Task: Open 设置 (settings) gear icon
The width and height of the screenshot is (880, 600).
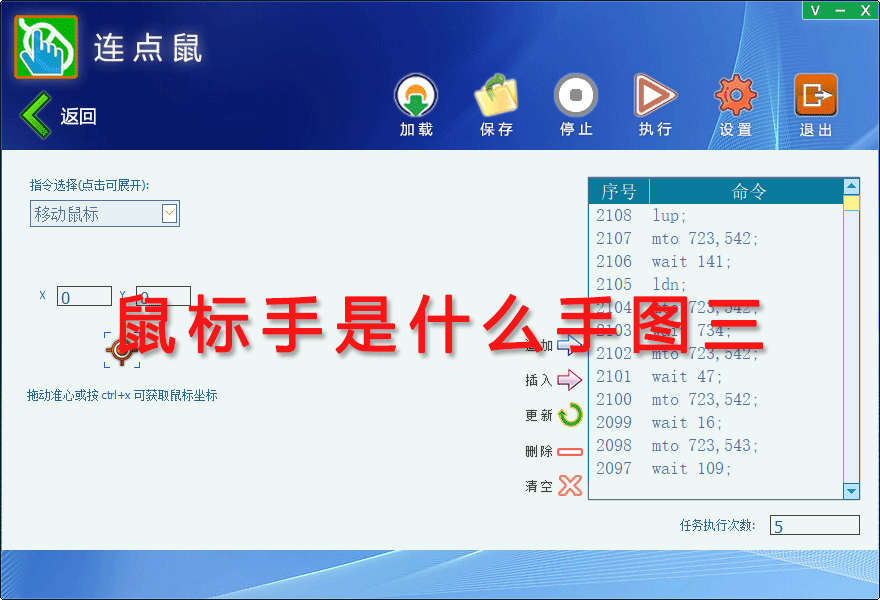Action: coord(736,95)
